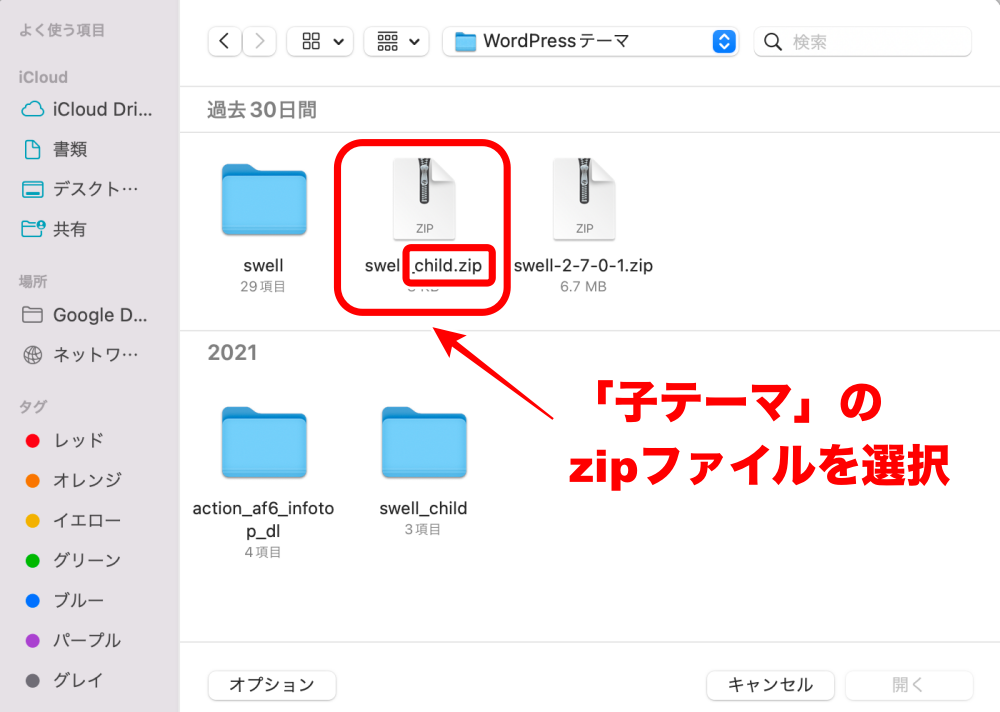
Task: Click the 共有 shared folder icon
Action: [33, 228]
